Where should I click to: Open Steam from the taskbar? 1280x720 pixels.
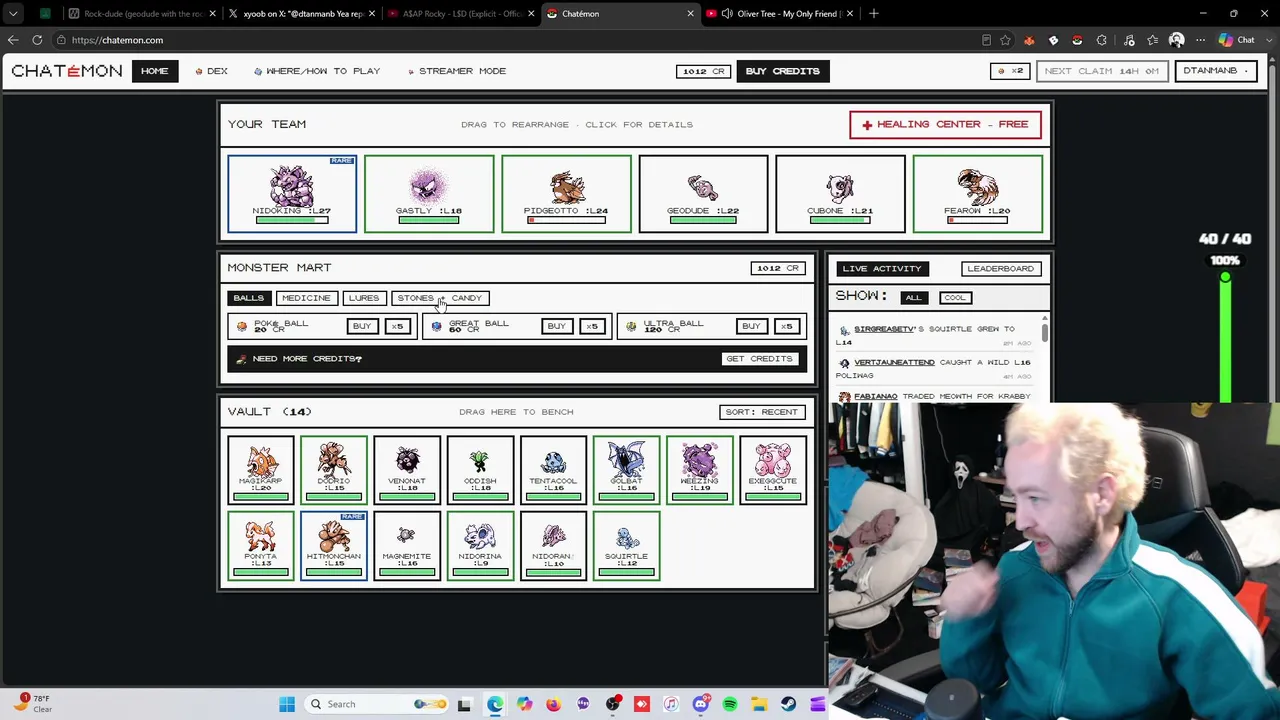pyautogui.click(x=788, y=704)
